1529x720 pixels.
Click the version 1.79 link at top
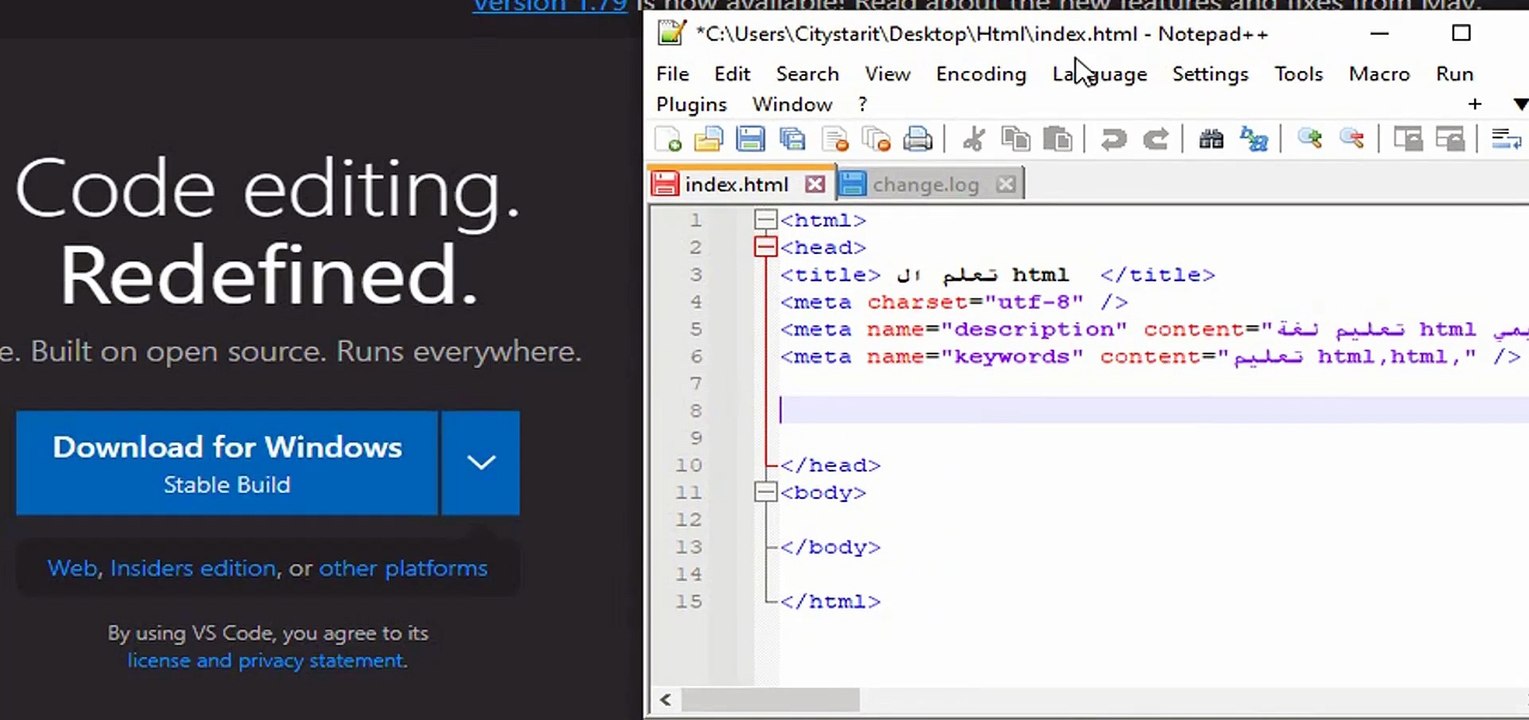[550, 5]
